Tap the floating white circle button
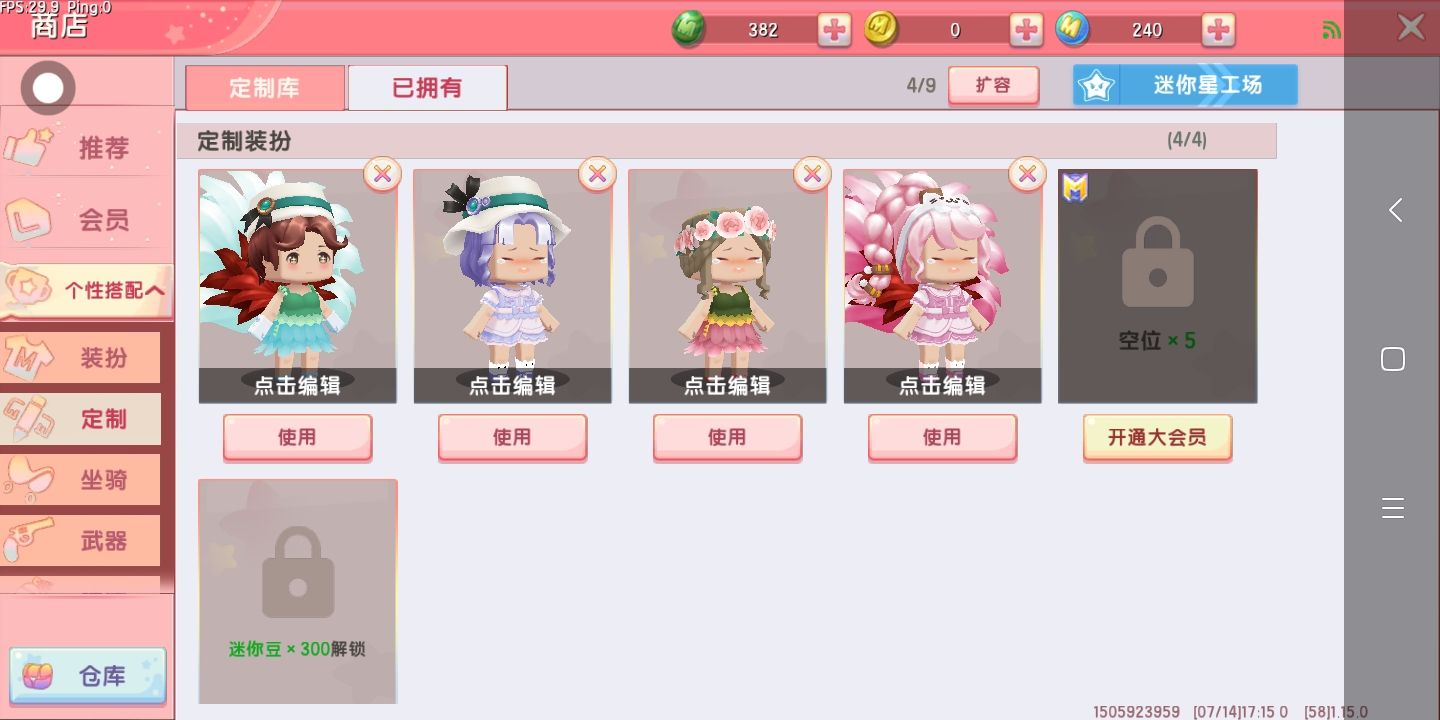This screenshot has width=1440, height=720. (48, 88)
